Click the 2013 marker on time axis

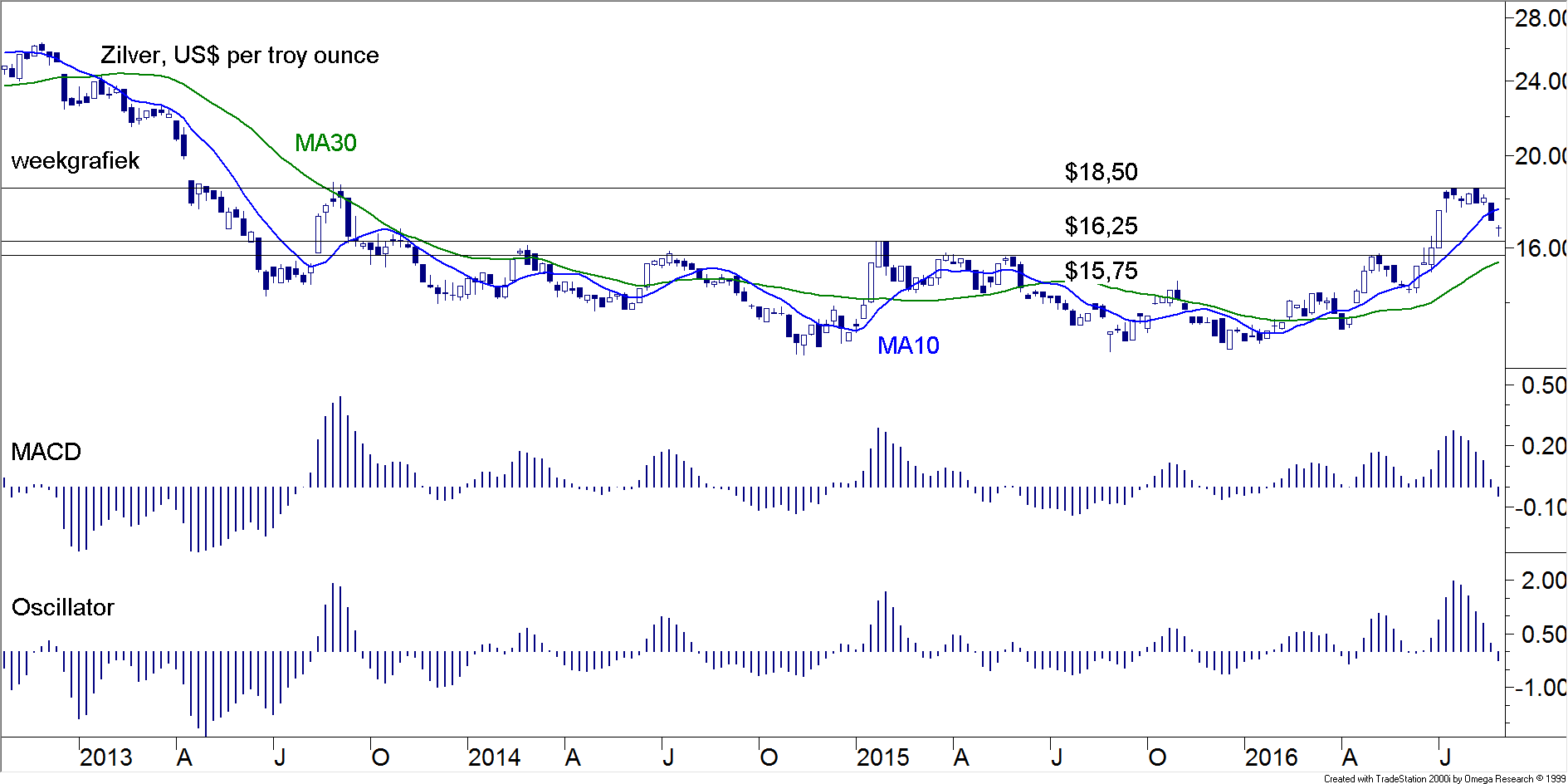(x=105, y=757)
